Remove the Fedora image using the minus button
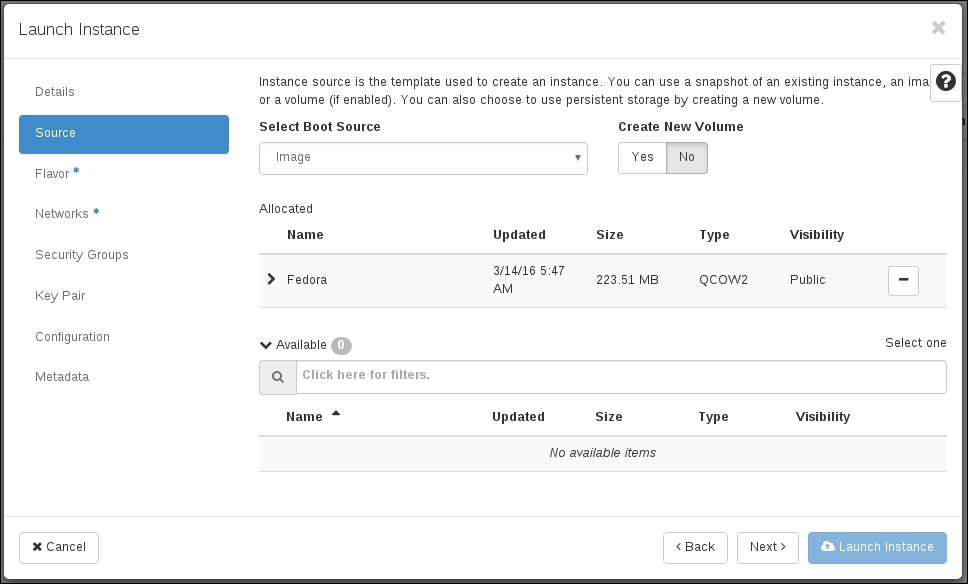Viewport: 968px width, 584px height. 903,281
